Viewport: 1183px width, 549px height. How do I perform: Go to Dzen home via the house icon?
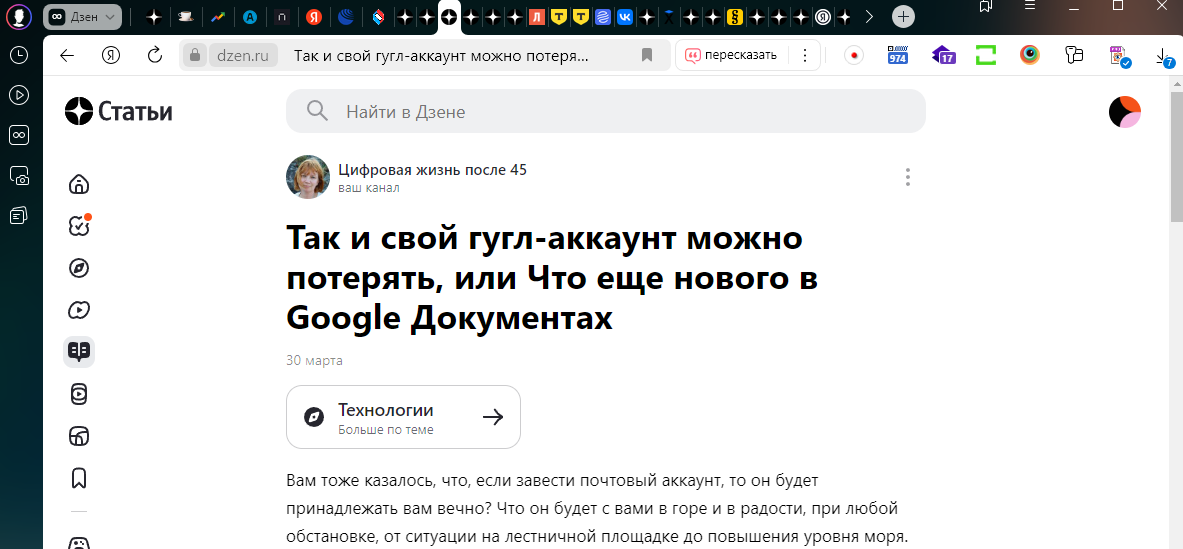click(78, 184)
